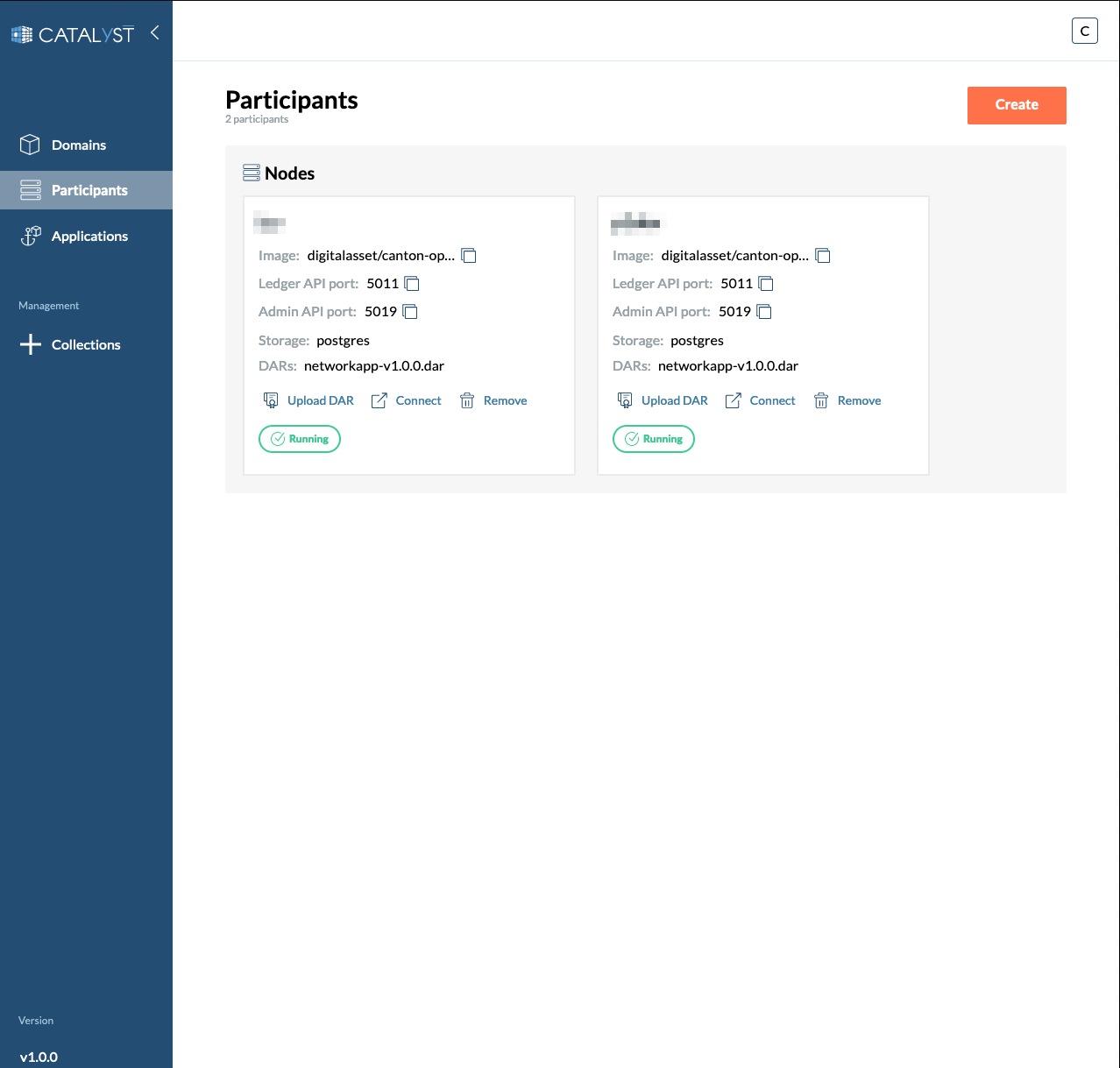Image resolution: width=1120 pixels, height=1068 pixels.
Task: Select the Domains cube icon in sidebar
Action: click(30, 145)
